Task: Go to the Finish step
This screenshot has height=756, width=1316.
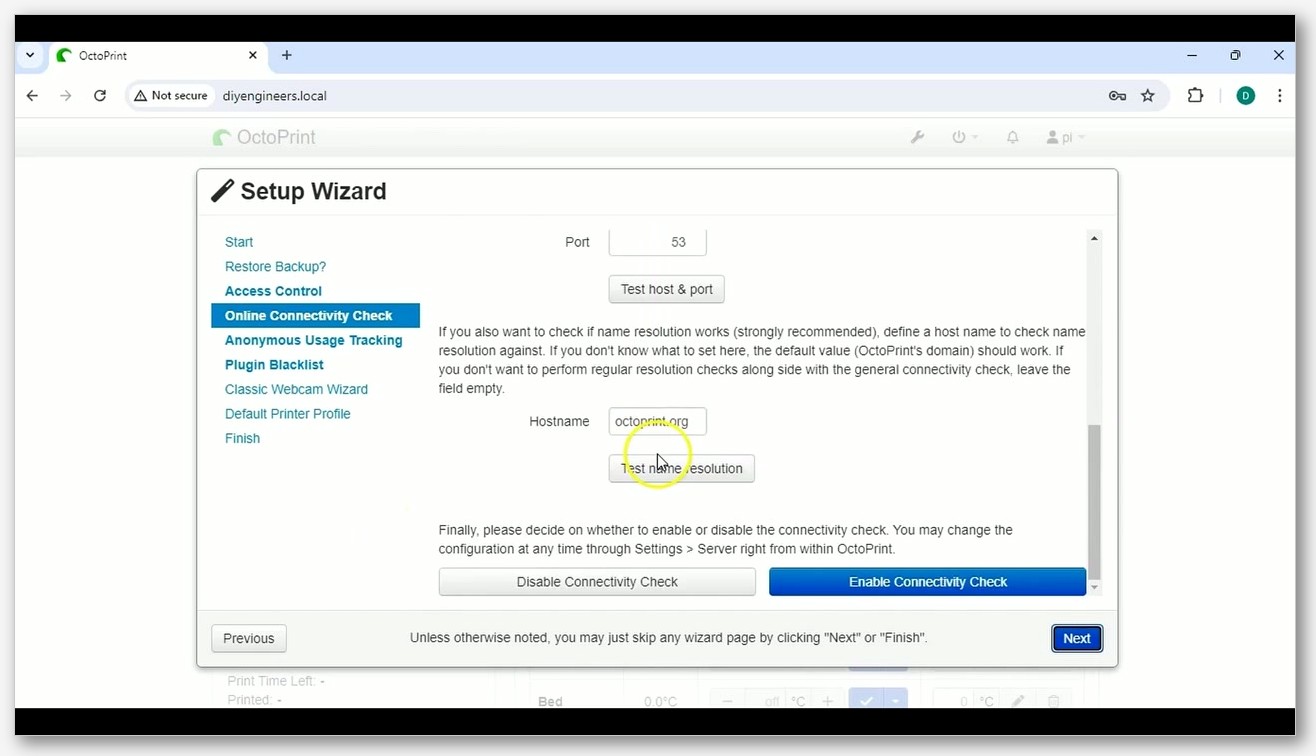Action: (242, 438)
